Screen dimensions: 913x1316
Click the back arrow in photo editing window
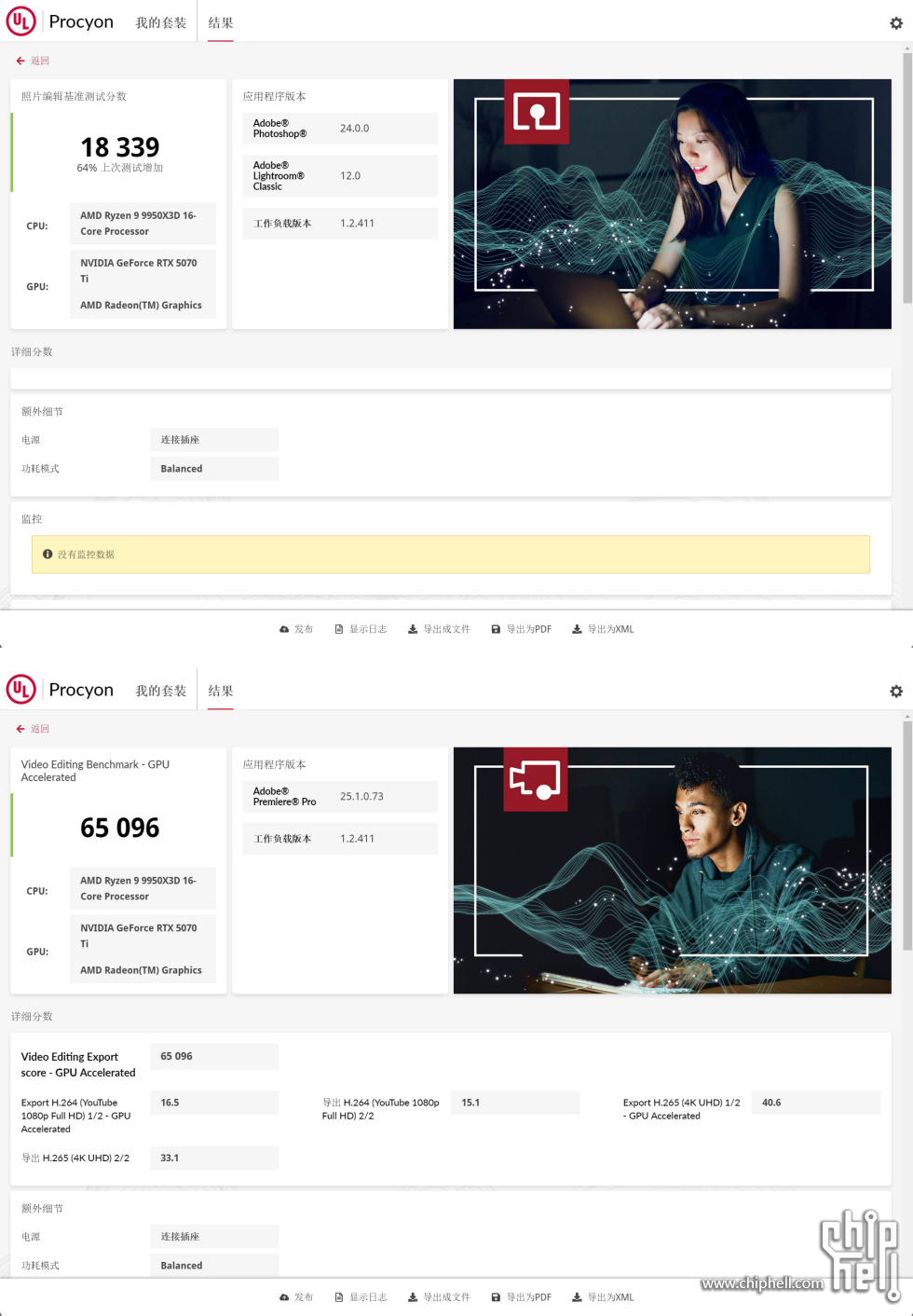(20, 61)
